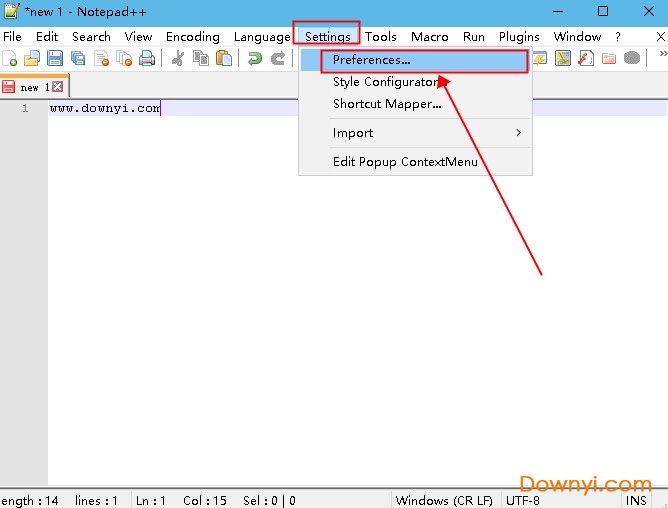Click the Close document toolbar icon
668x508 pixels.
(101, 58)
